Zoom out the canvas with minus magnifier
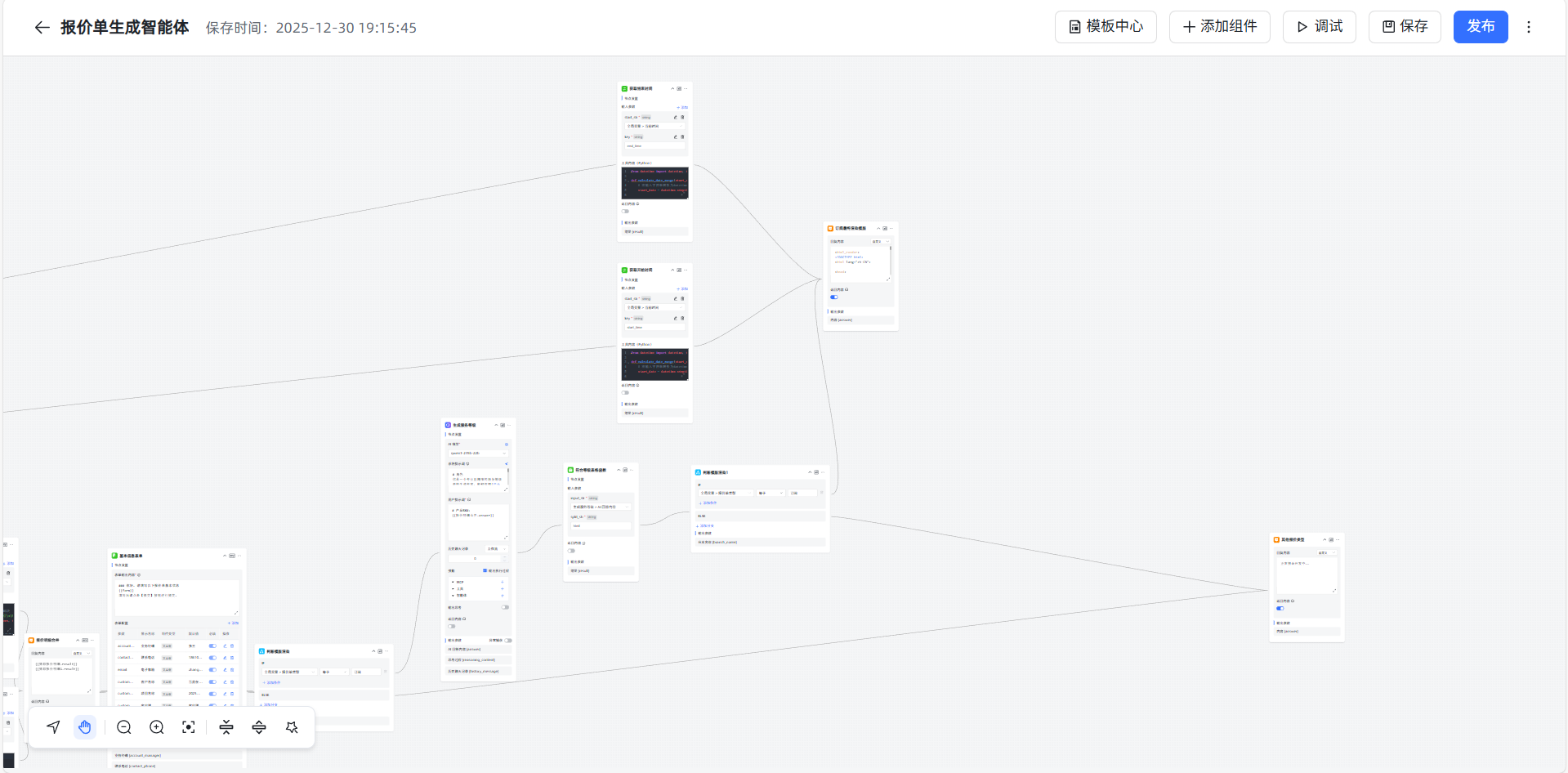 pyautogui.click(x=124, y=727)
